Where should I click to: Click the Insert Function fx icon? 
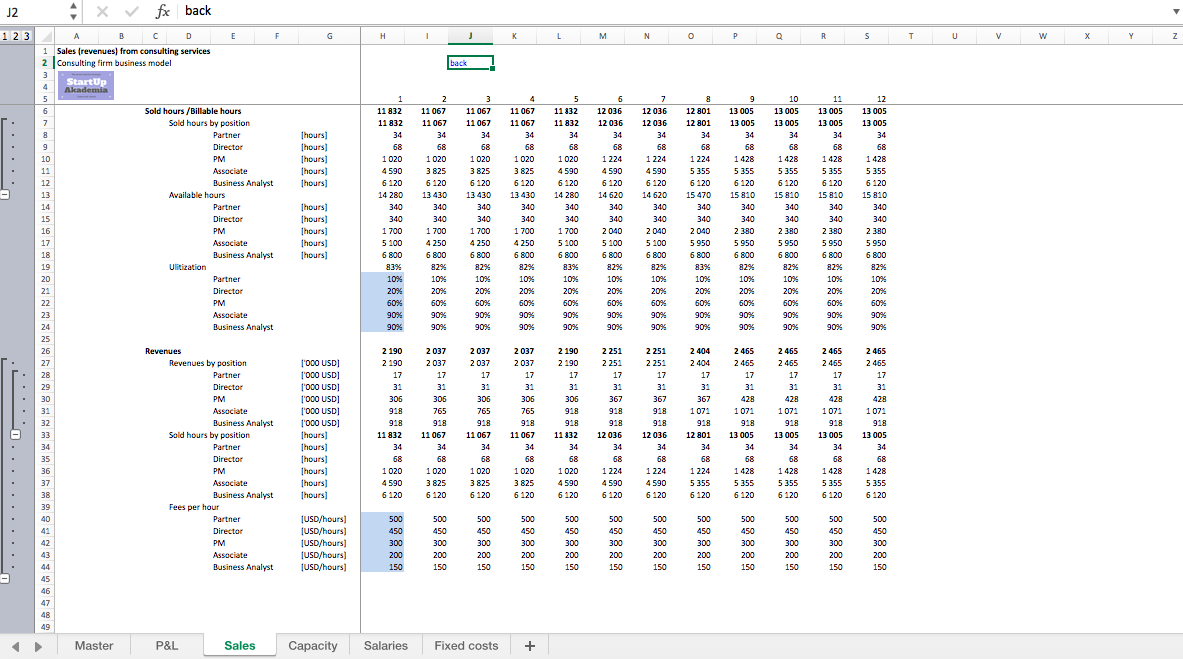click(162, 11)
